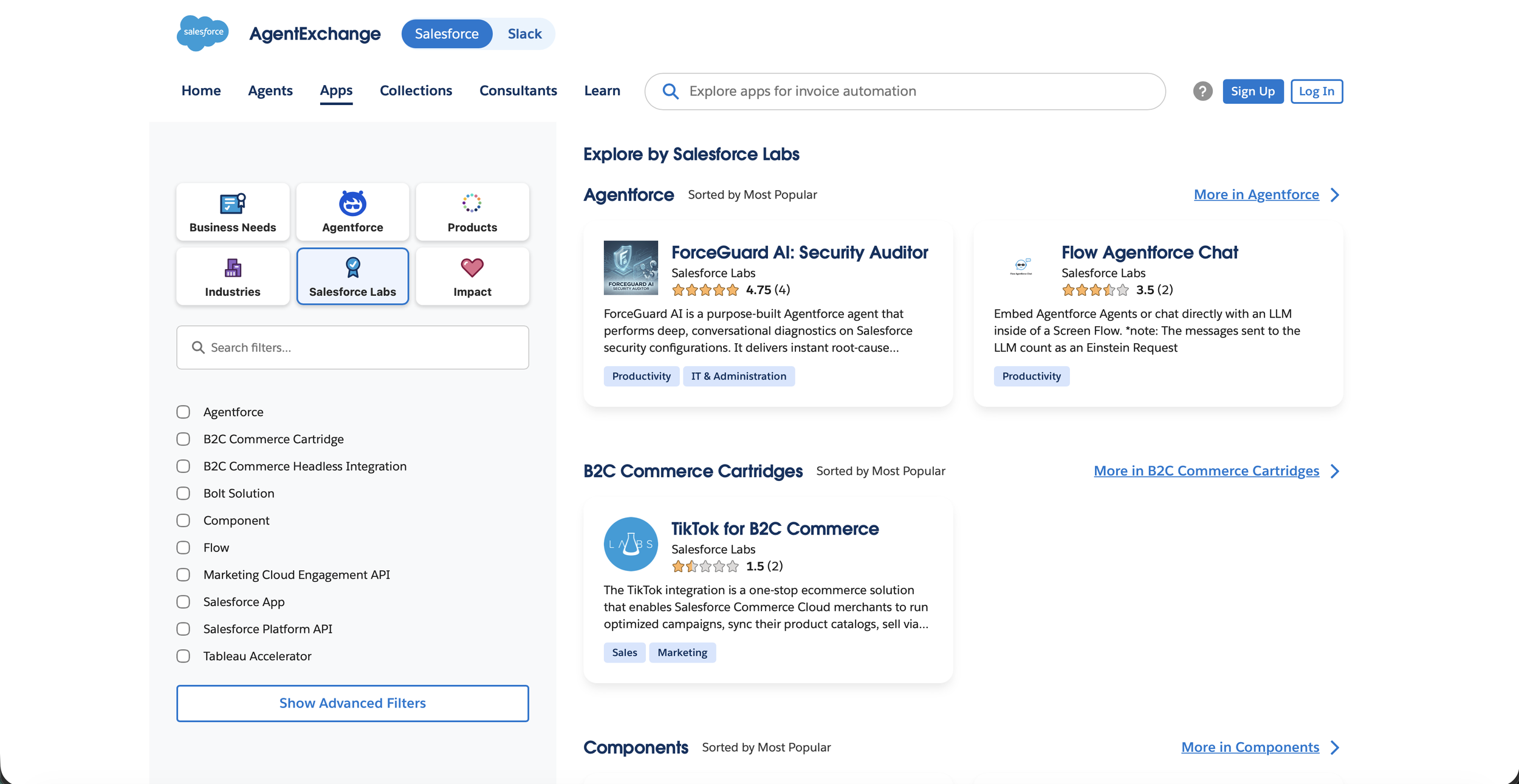Click the chevron next to More in B2C Commerce Cartridges
Image resolution: width=1519 pixels, height=784 pixels.
point(1334,471)
